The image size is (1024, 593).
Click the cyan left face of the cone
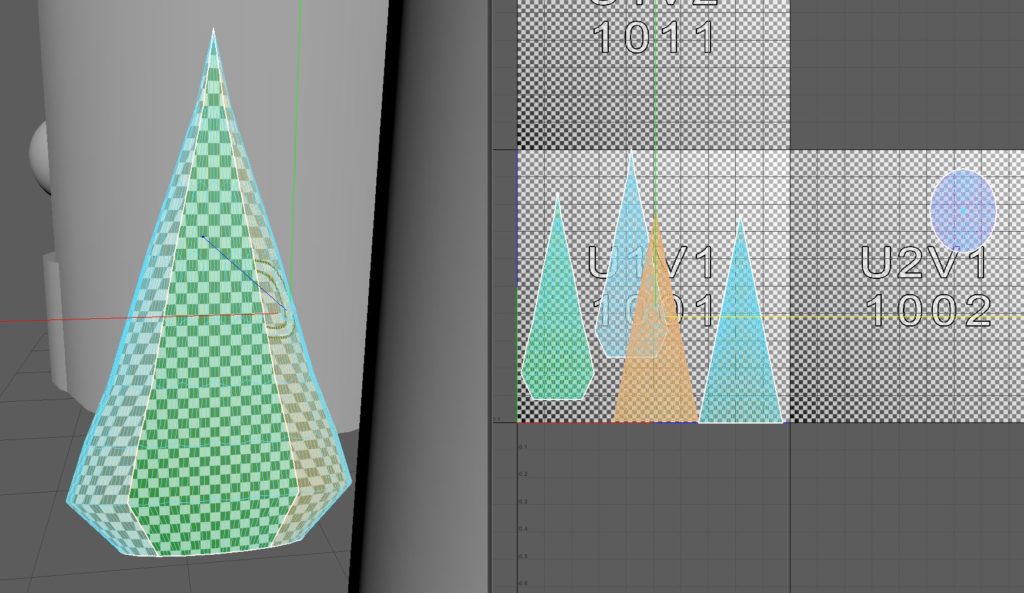(x=110, y=420)
